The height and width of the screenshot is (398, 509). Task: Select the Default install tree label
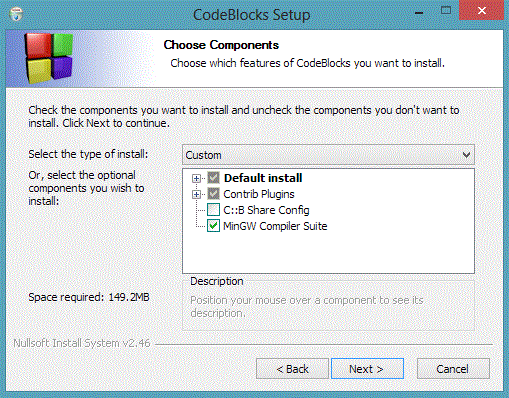tap(263, 178)
